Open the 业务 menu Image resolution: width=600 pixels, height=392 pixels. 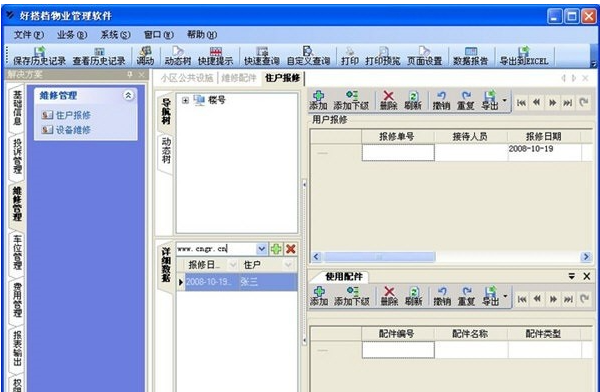click(x=72, y=35)
